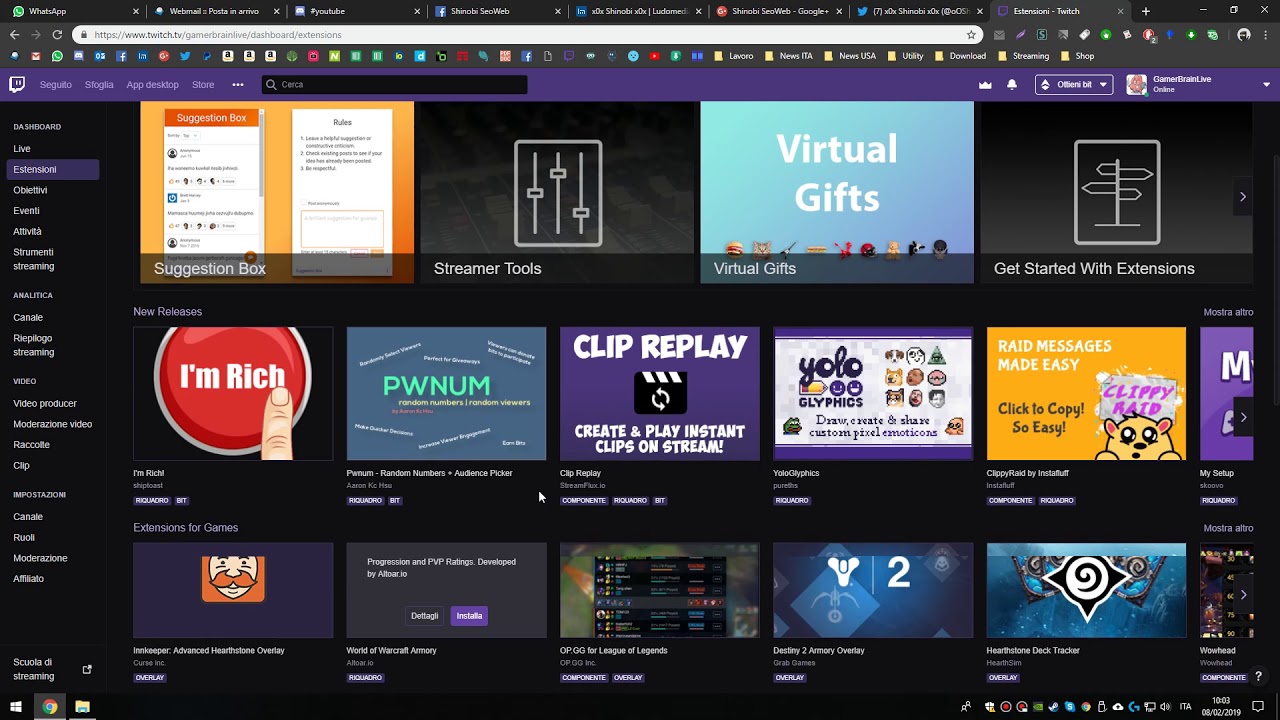
Task: Expand the user account dropdown arrow
Action: click(1267, 85)
